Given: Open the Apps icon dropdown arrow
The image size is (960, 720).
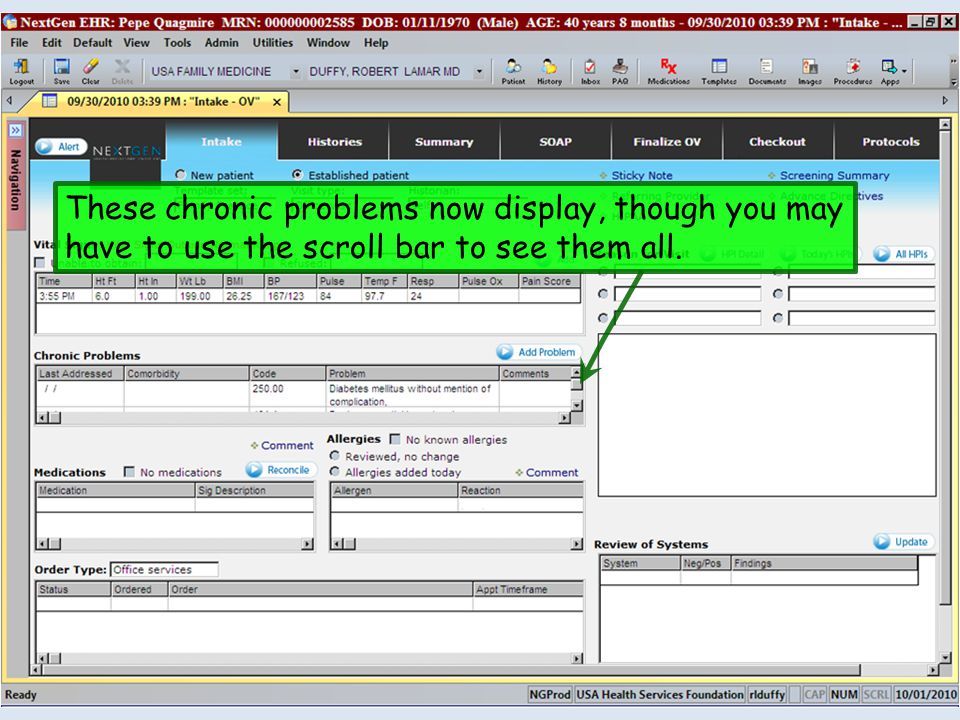Looking at the screenshot, I should (904, 71).
